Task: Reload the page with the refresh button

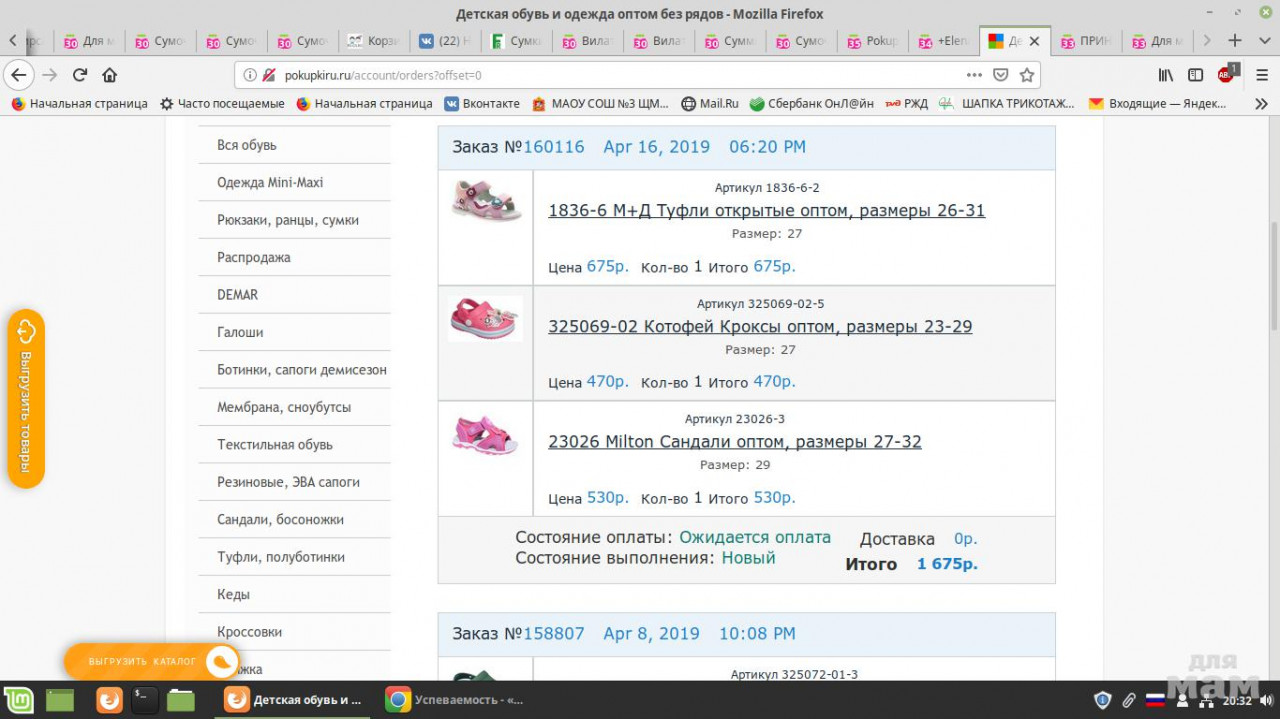Action: coord(80,75)
